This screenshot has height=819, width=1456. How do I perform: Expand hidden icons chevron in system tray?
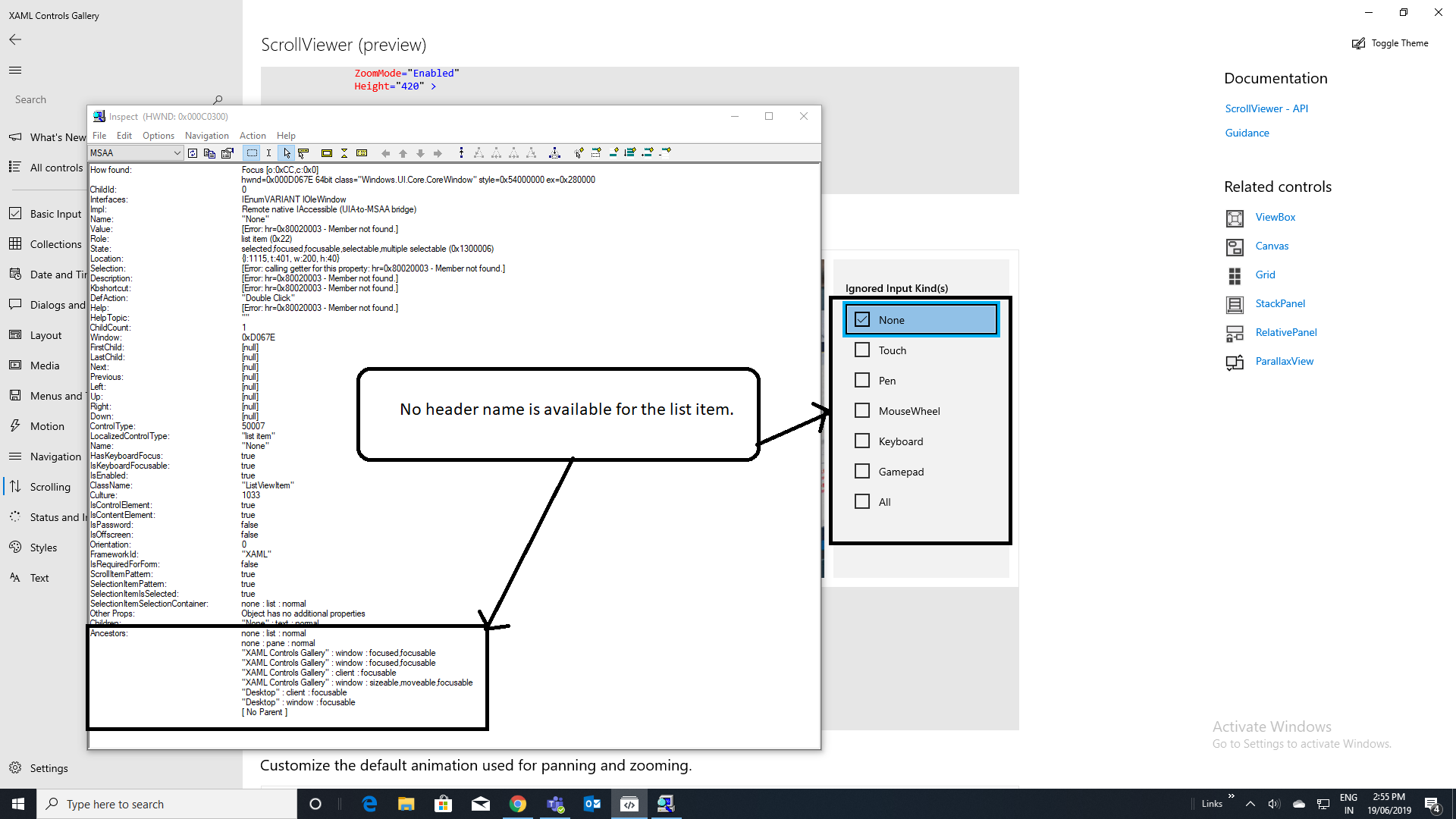tap(1250, 803)
